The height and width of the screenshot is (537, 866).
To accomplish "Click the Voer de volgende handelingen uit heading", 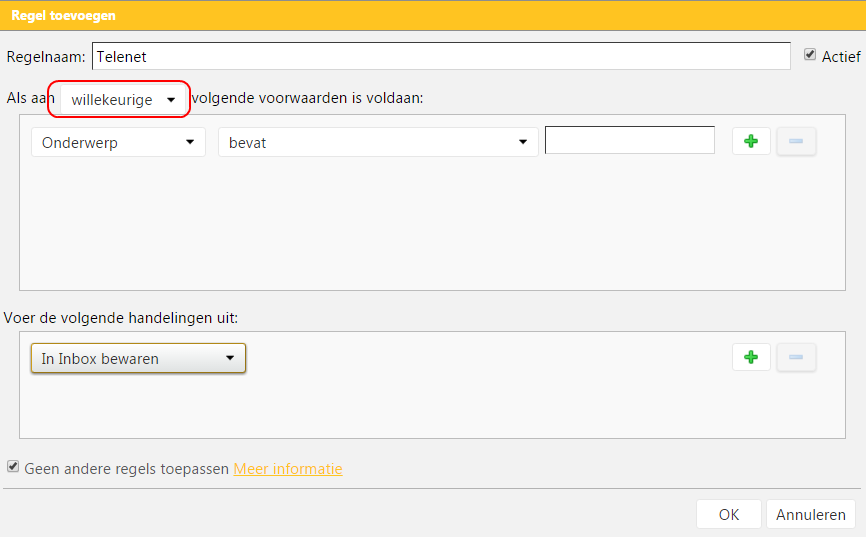I will tap(120, 318).
